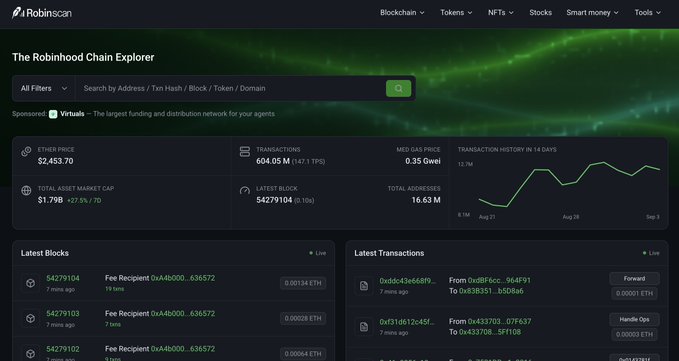
Task: Click the 0.00001 ETH transaction value badge
Action: (634, 293)
